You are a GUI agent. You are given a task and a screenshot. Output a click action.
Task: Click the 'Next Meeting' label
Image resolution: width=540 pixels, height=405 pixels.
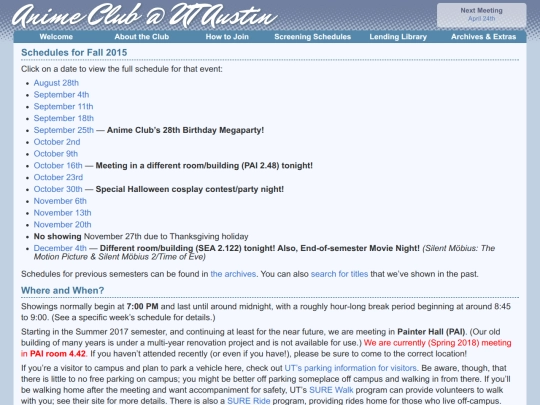click(x=481, y=11)
